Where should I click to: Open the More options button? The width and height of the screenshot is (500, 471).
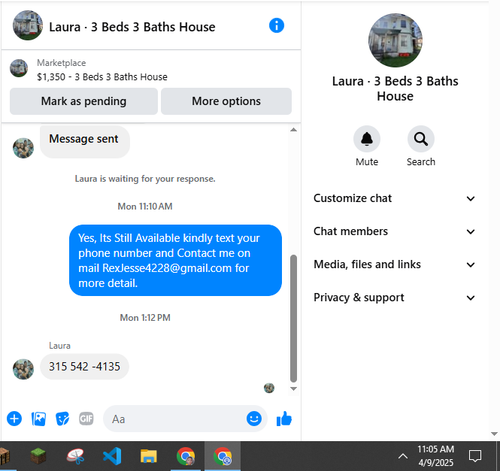click(x=226, y=101)
